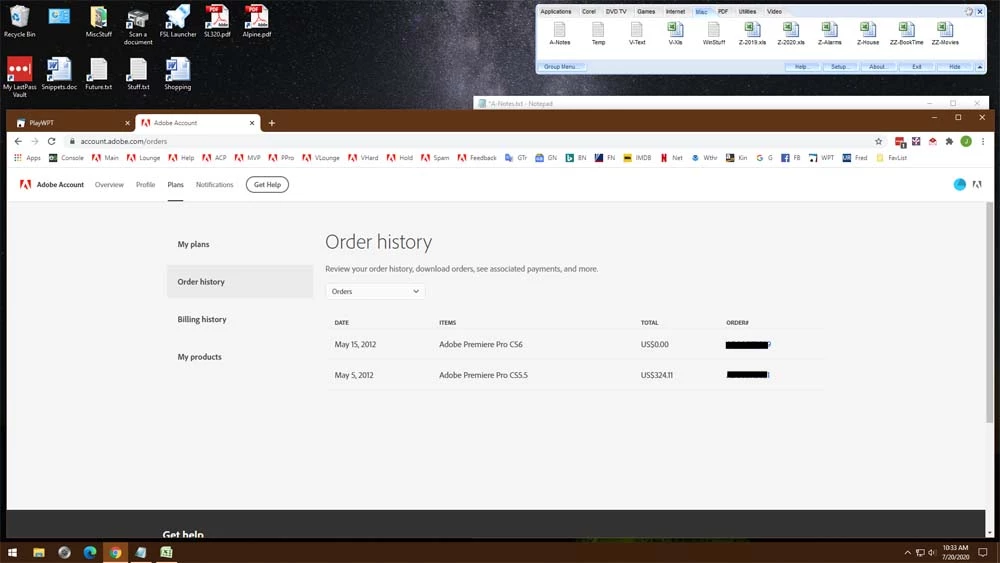Open WinStuff in the launcher panel

click(714, 33)
